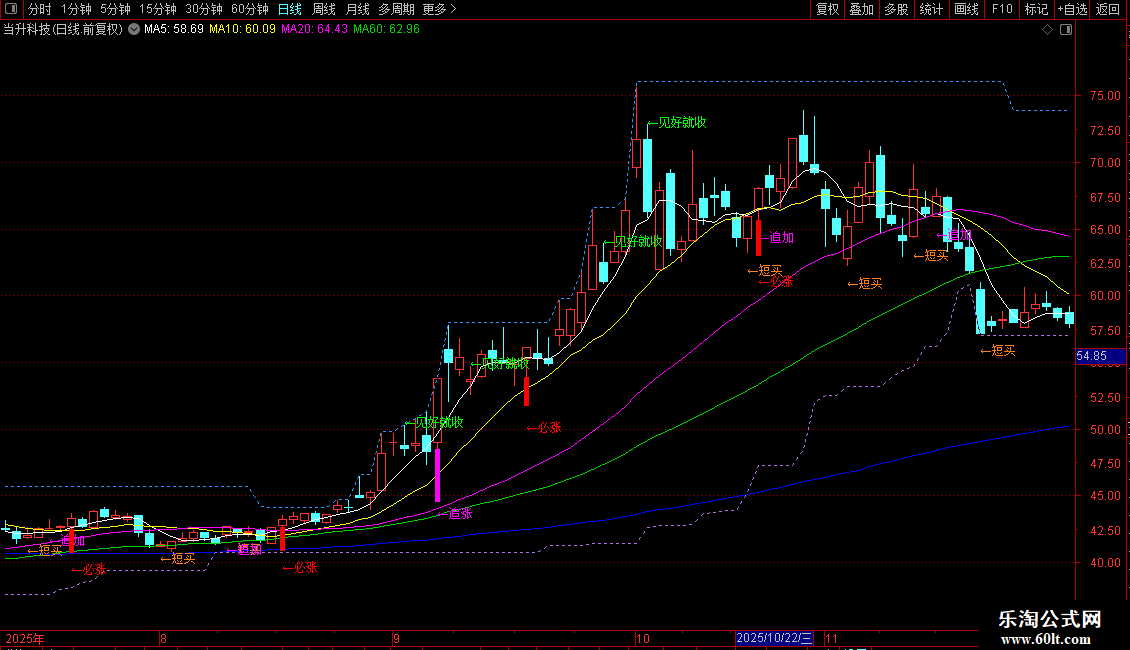The height and width of the screenshot is (650, 1130).
Task: Select the 60分钟 period tab
Action: 249,9
